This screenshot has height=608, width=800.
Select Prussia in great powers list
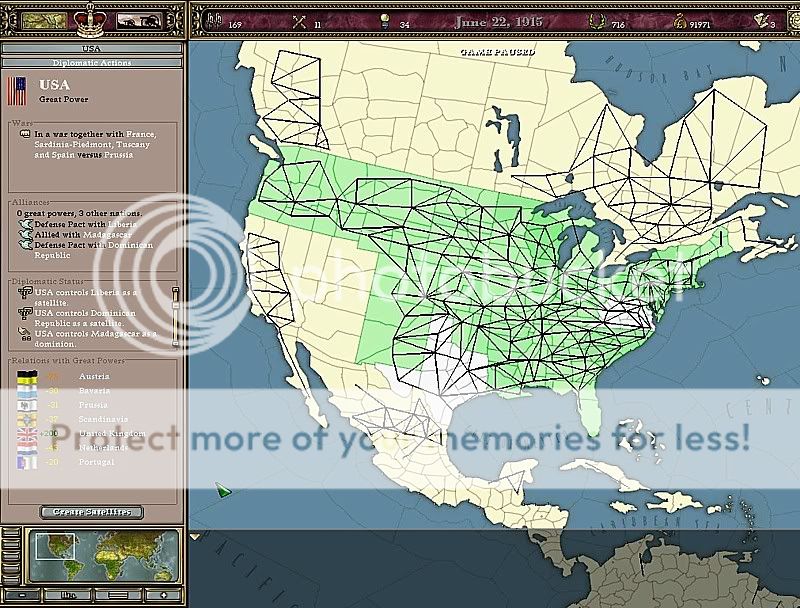(90, 404)
